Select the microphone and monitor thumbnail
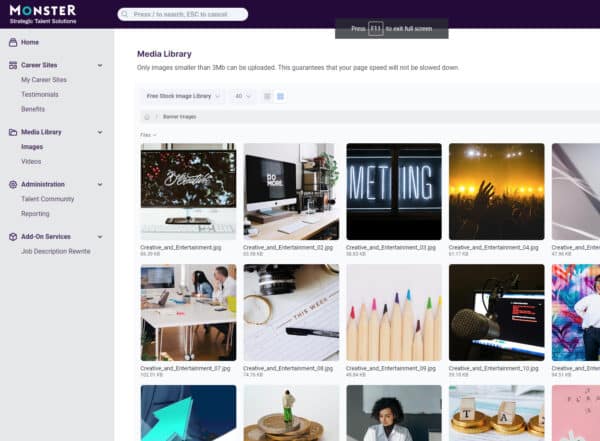This screenshot has width=600, height=441. click(497, 312)
